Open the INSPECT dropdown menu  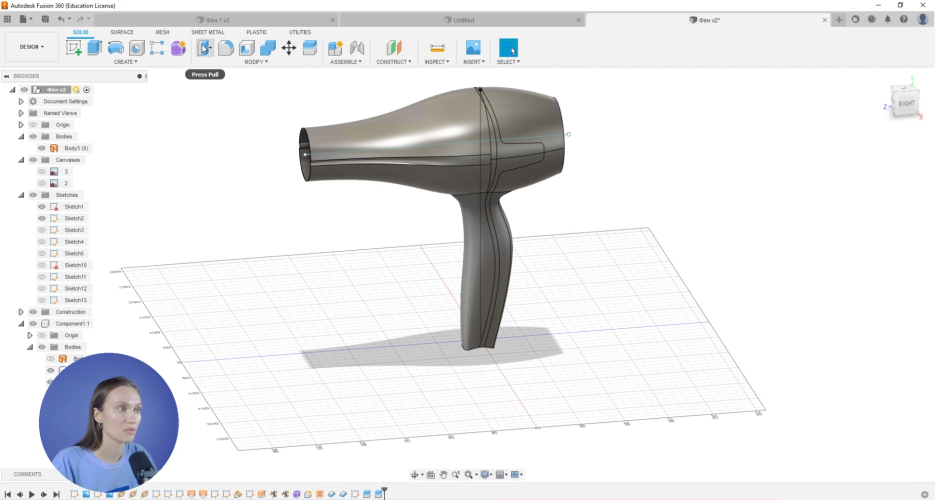point(436,61)
